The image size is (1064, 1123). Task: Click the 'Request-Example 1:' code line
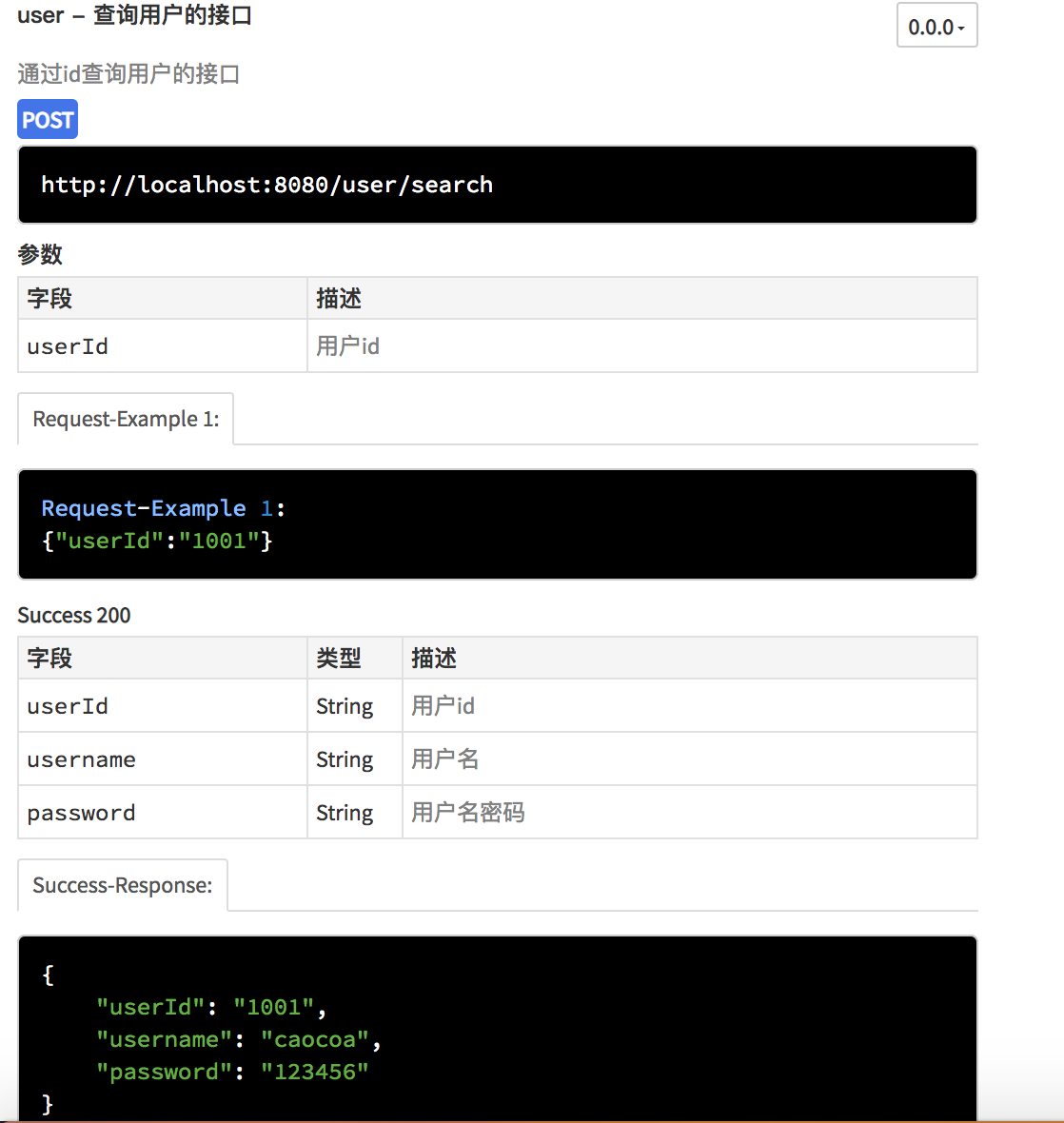point(164,508)
